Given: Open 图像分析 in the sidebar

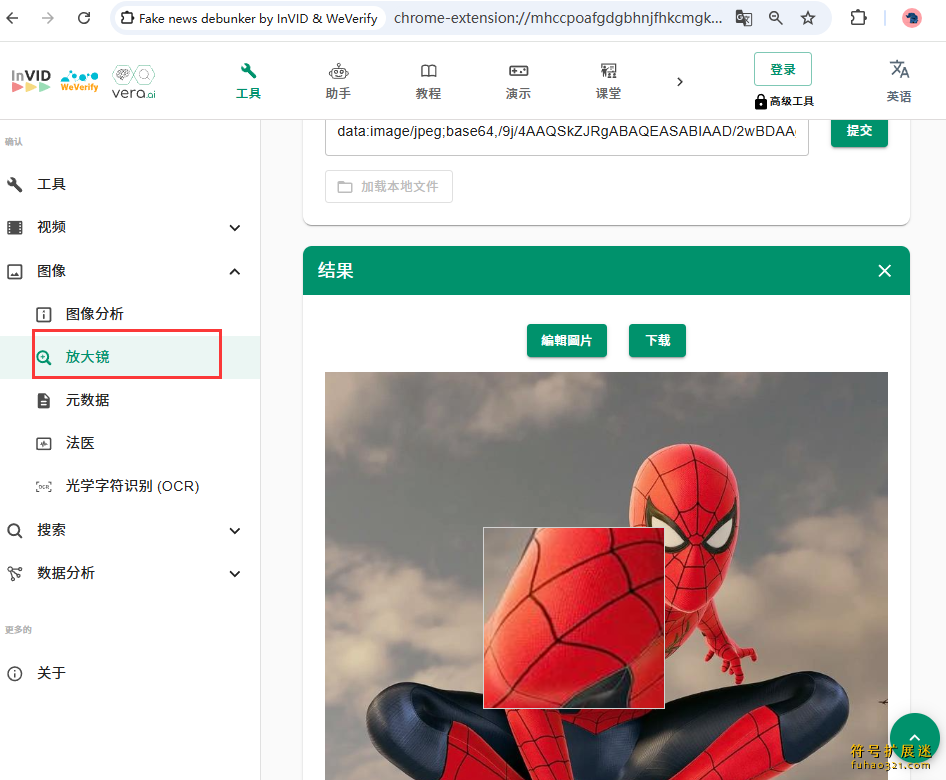Looking at the screenshot, I should pyautogui.click(x=130, y=314).
